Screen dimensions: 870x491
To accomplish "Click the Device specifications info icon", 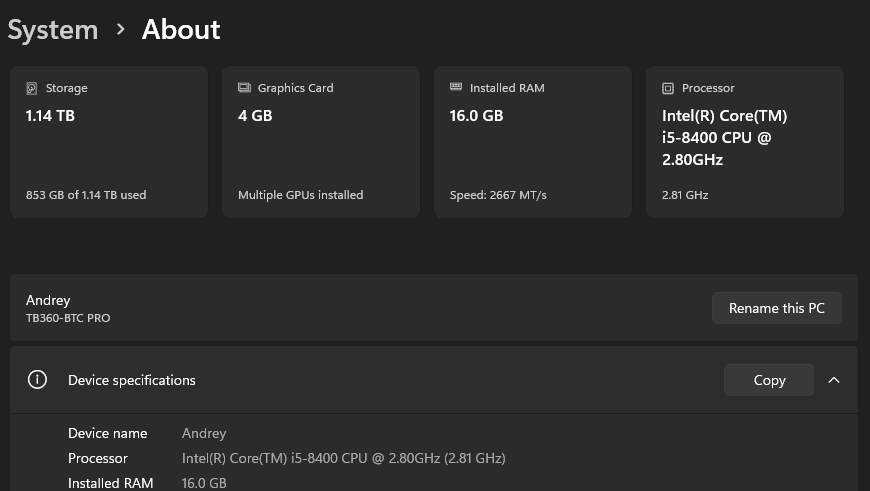I will tap(37, 380).
